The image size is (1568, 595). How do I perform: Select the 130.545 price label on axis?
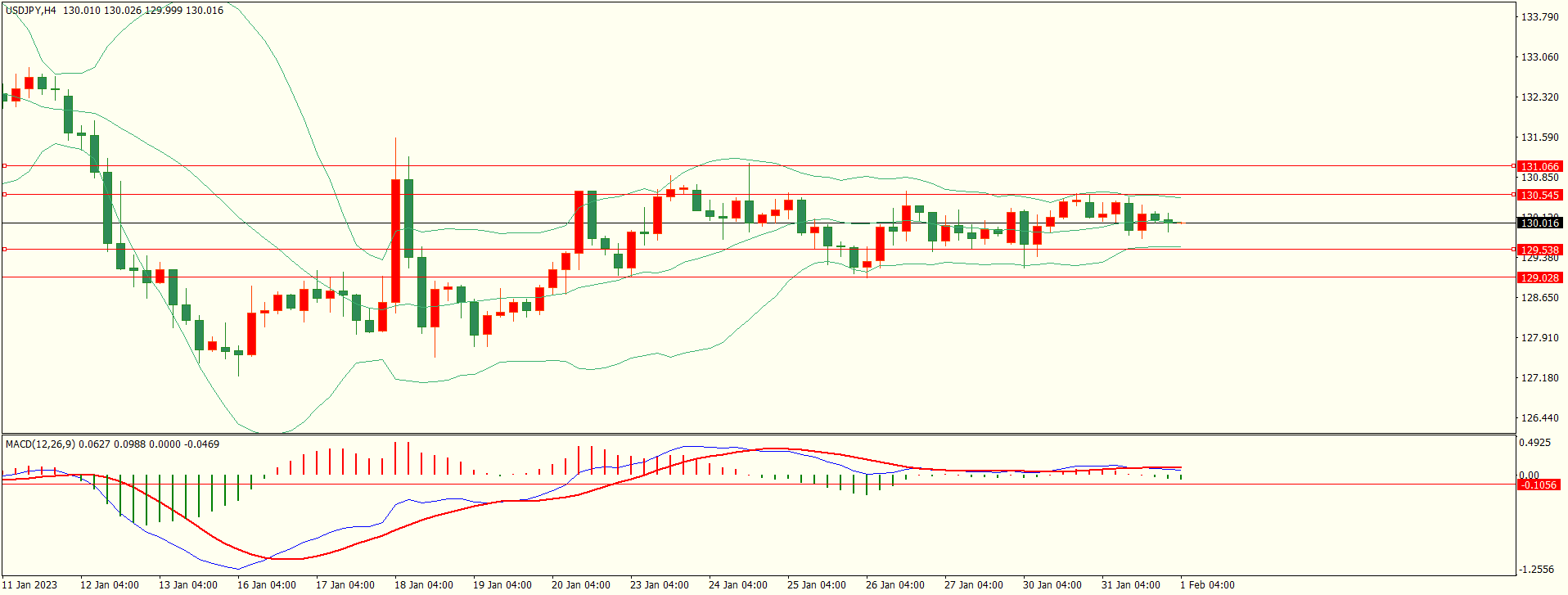tap(1539, 195)
